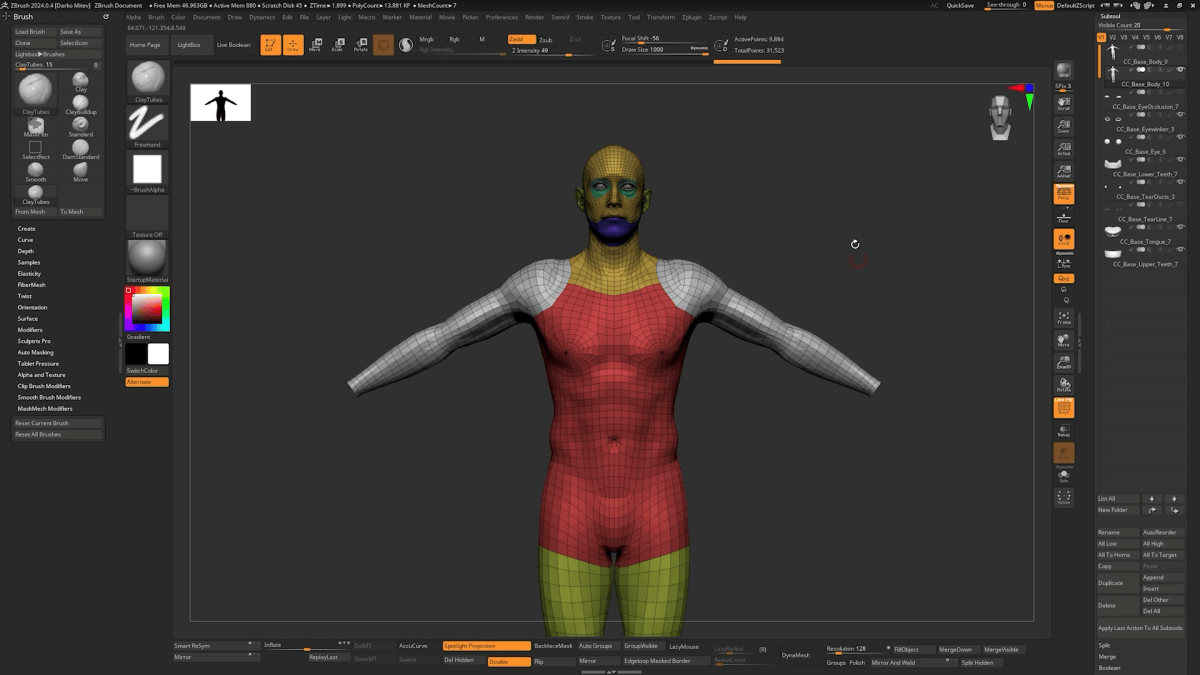Image resolution: width=1200 pixels, height=675 pixels.
Task: Expand the Samples section
Action: (x=28, y=262)
